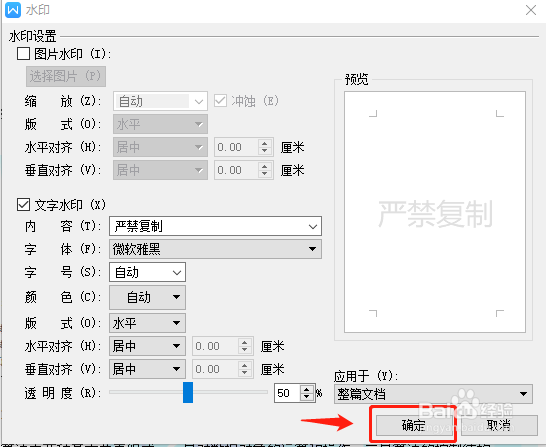This screenshot has height=447, width=546.
Task: Open the 字号 size dropdown
Action: click(x=147, y=272)
